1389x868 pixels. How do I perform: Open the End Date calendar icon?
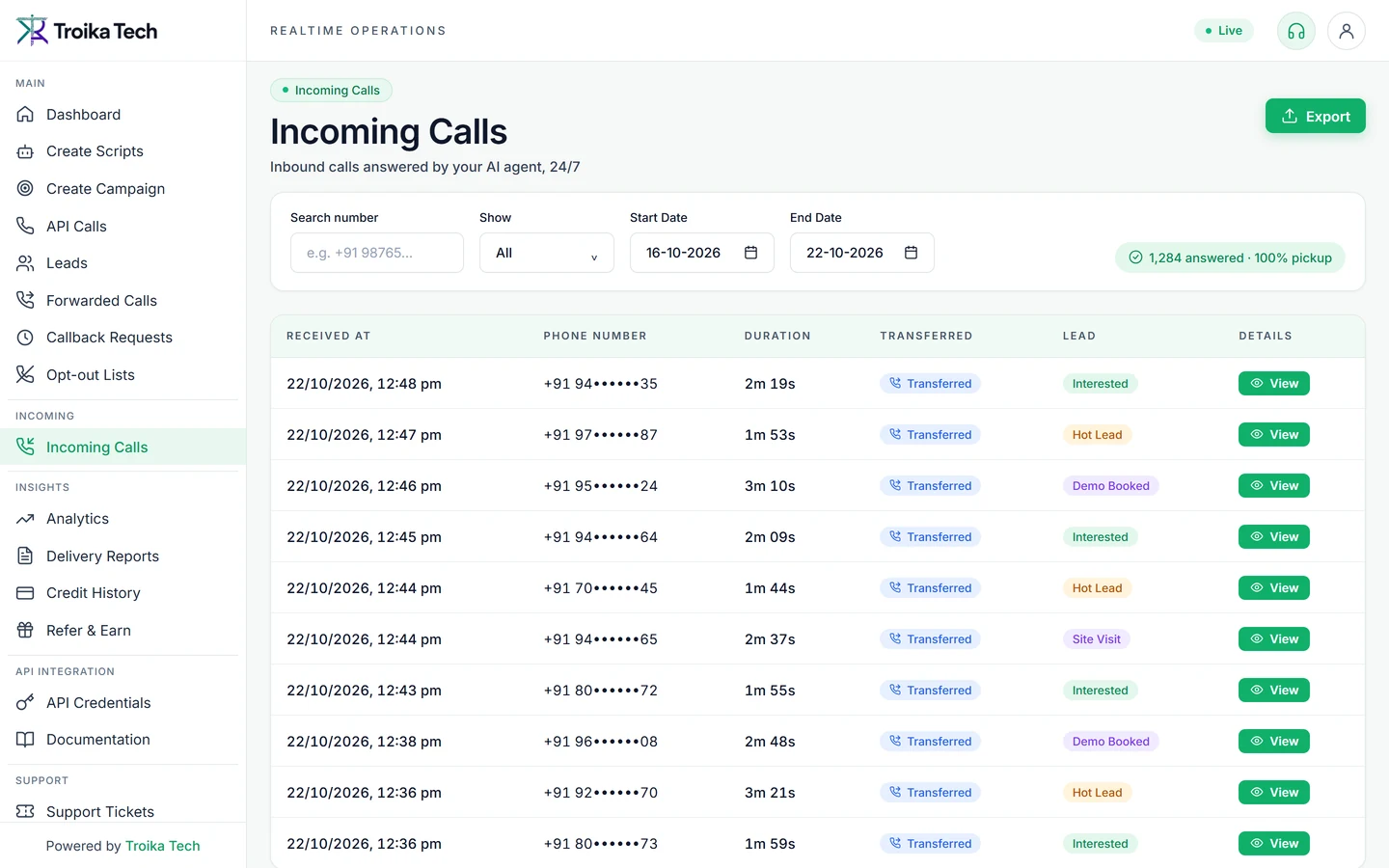(x=911, y=253)
